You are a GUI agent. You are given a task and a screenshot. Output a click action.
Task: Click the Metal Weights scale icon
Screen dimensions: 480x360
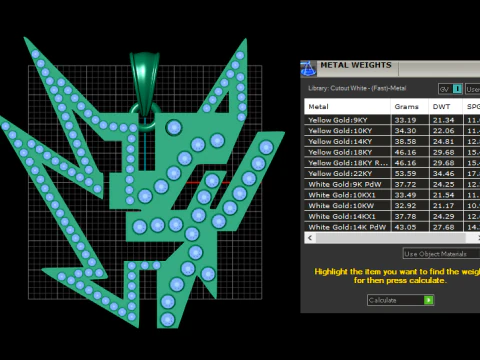pos(308,68)
